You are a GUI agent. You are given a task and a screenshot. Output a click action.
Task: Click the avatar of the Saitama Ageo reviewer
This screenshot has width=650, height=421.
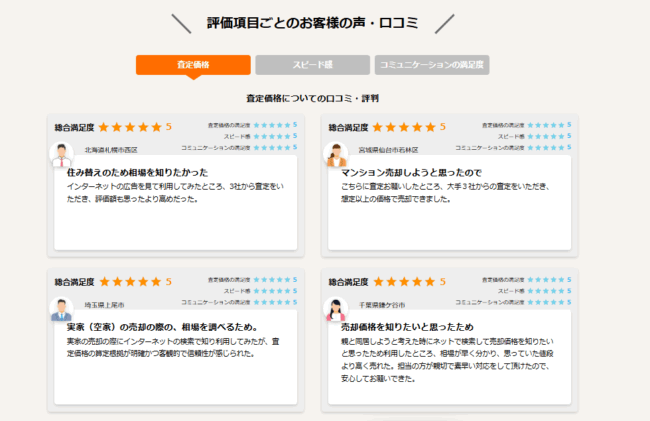pyautogui.click(x=62, y=308)
